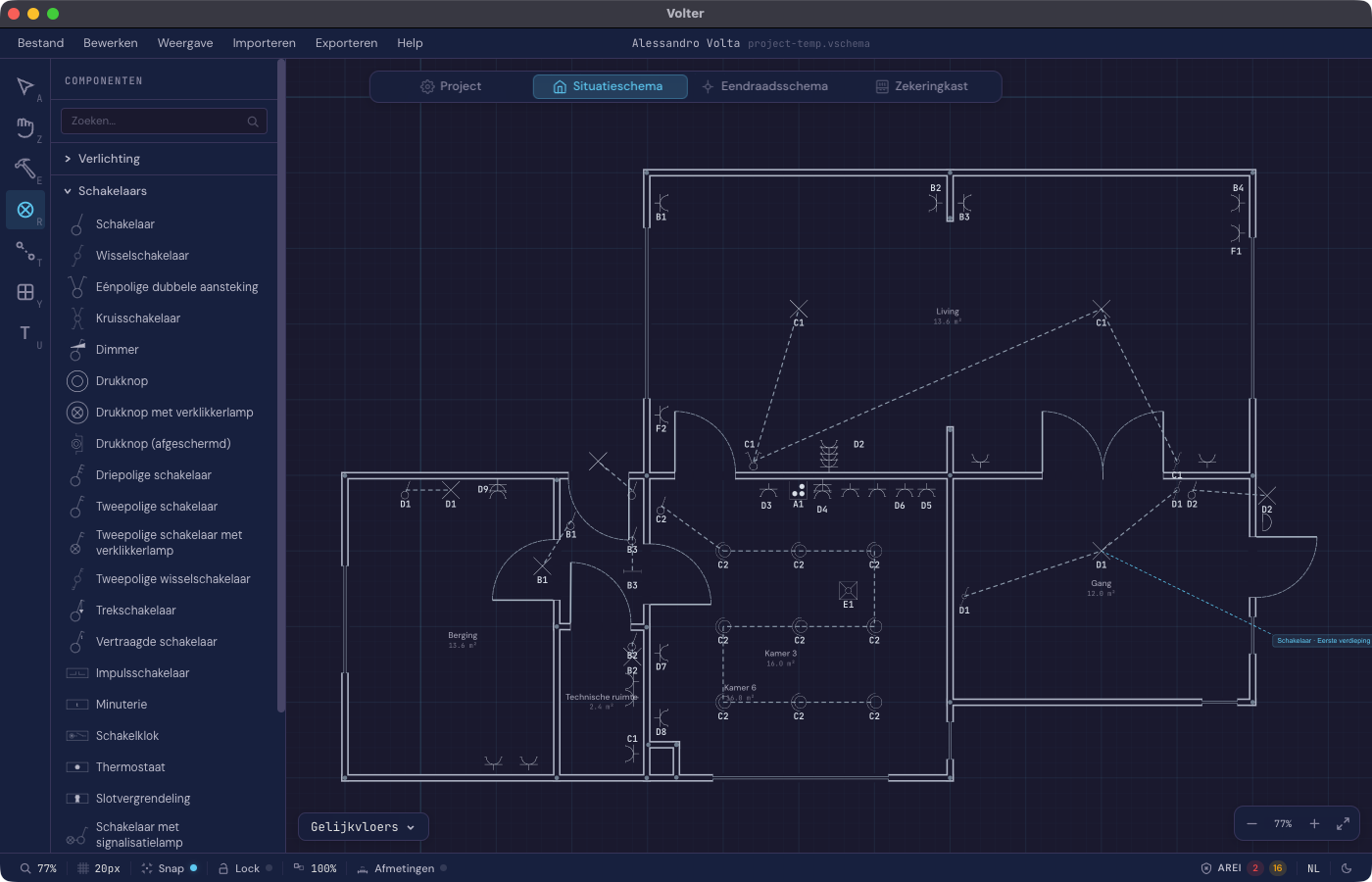
Task: Click the NL language button
Action: pyautogui.click(x=1313, y=868)
